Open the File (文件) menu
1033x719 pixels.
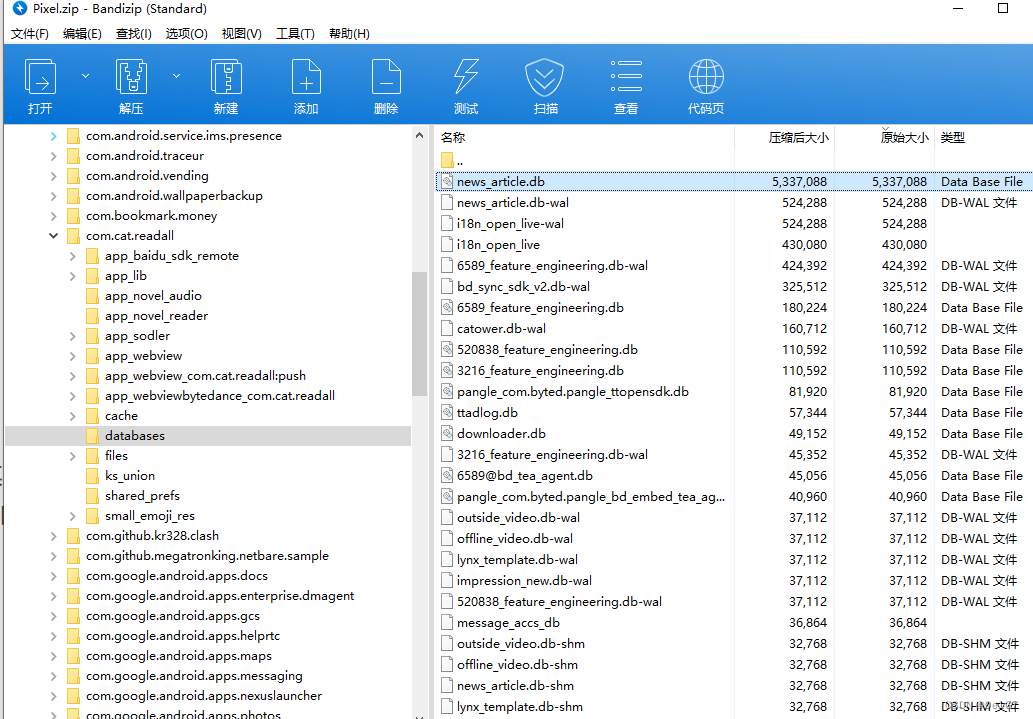pos(30,34)
